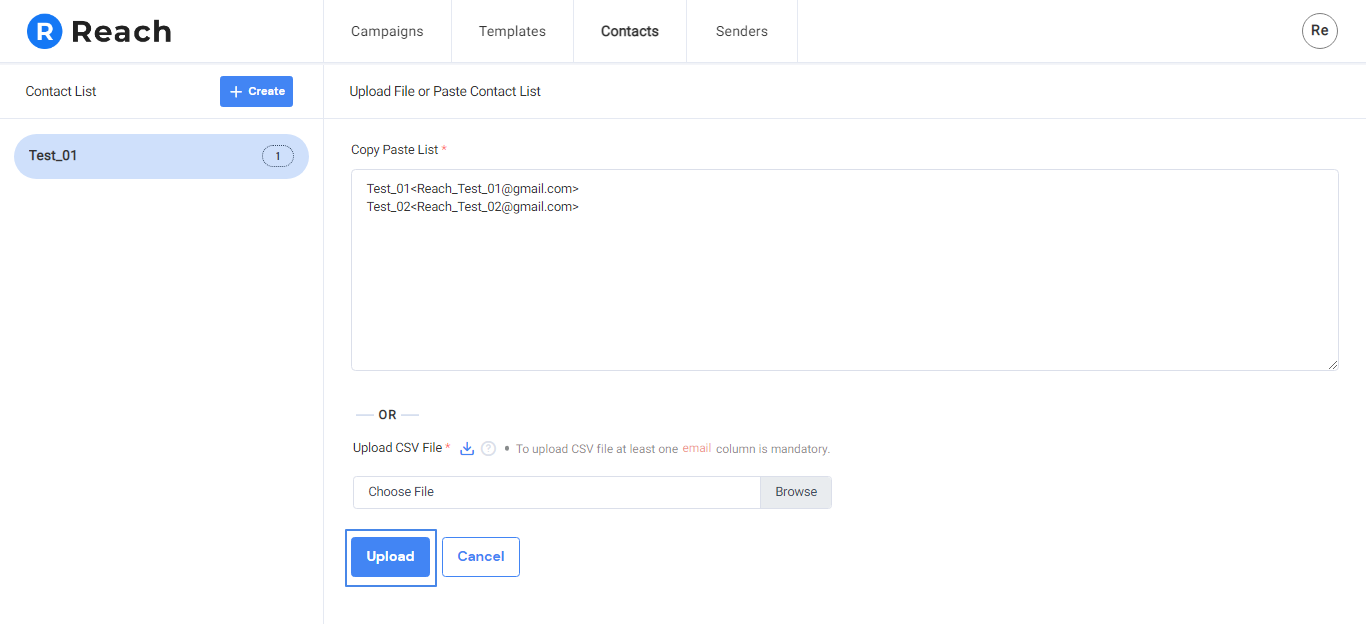Open the CSV upload help question icon
1366x624 pixels.
[x=488, y=449]
